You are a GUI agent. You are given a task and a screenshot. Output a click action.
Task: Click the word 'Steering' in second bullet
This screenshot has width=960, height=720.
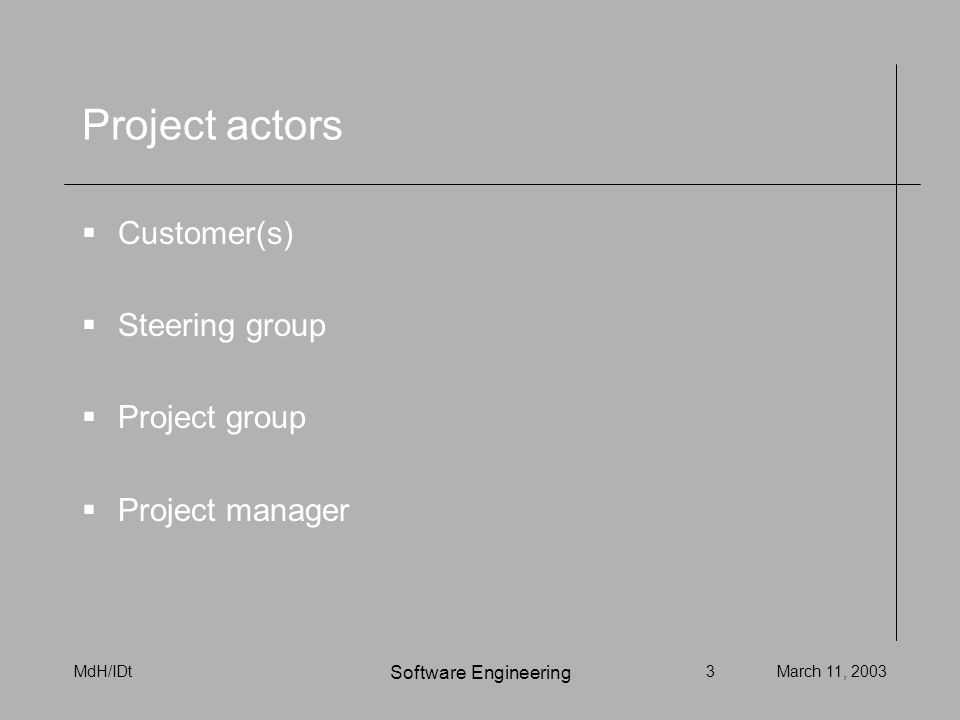(x=177, y=326)
